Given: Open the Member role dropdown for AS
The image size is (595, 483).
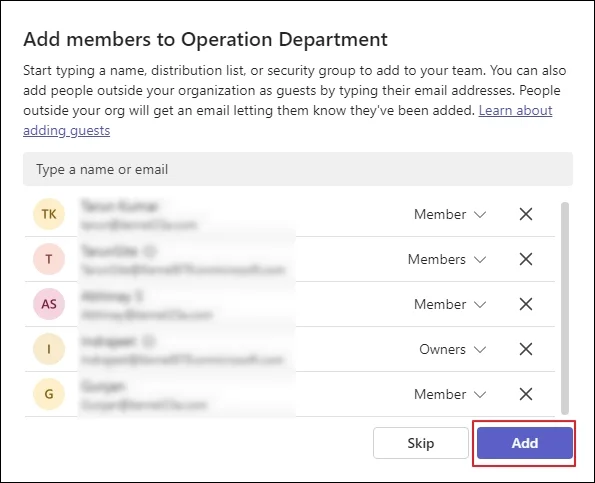Looking at the screenshot, I should [450, 304].
